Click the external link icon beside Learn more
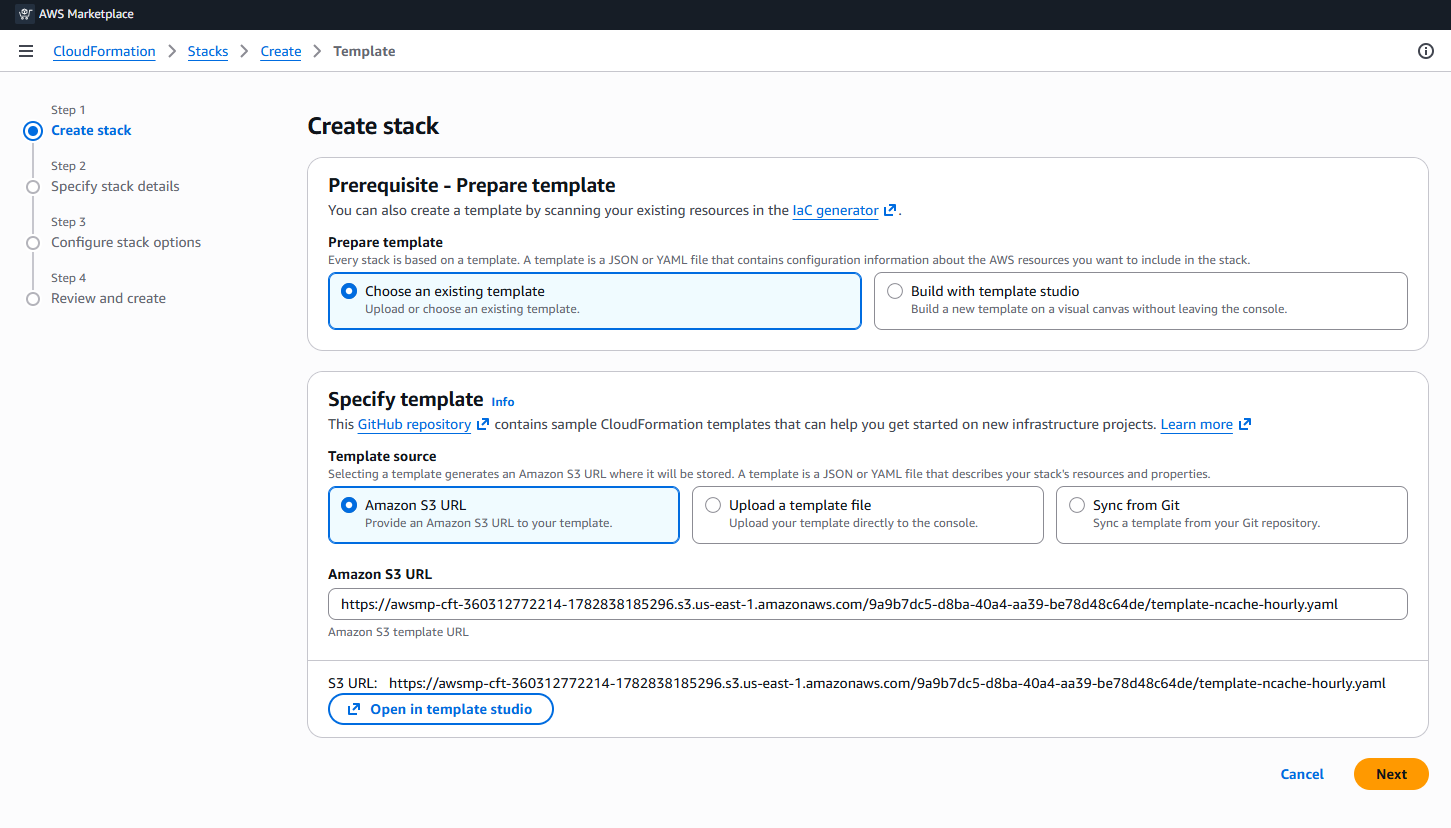The width and height of the screenshot is (1451, 828). [x=1245, y=425]
